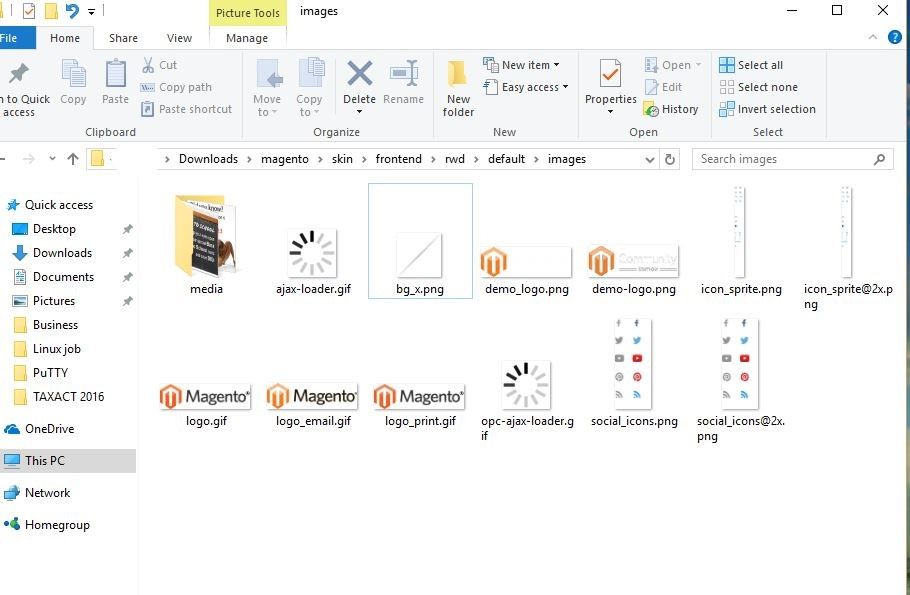Expand the New item dropdown

pyautogui.click(x=556, y=65)
